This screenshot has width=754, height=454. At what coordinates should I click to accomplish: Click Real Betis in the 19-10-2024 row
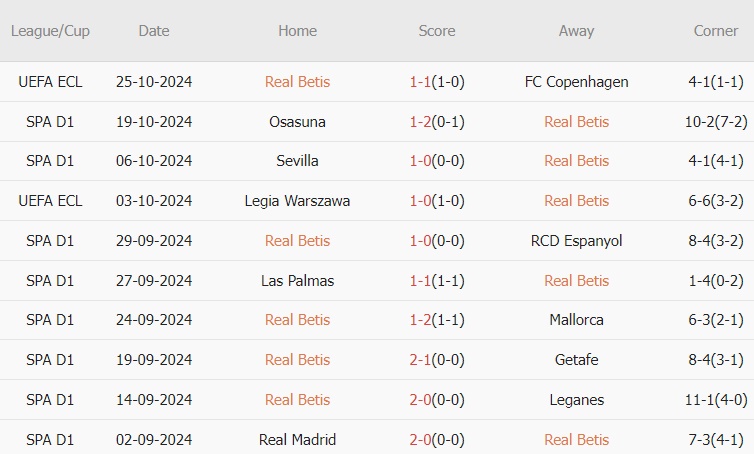click(576, 122)
